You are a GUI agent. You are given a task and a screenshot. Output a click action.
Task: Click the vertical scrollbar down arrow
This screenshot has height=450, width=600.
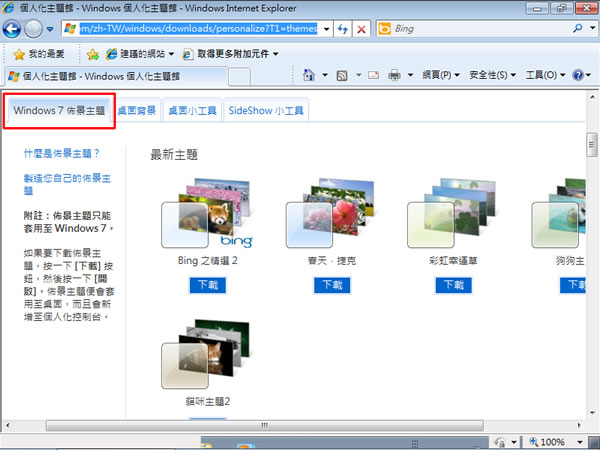coord(592,413)
